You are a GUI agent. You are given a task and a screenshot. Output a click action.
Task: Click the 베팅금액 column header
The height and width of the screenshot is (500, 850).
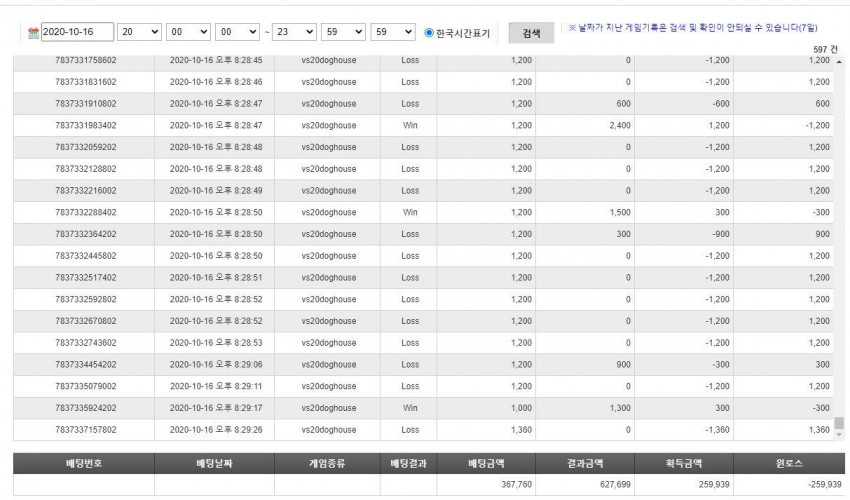click(x=486, y=464)
